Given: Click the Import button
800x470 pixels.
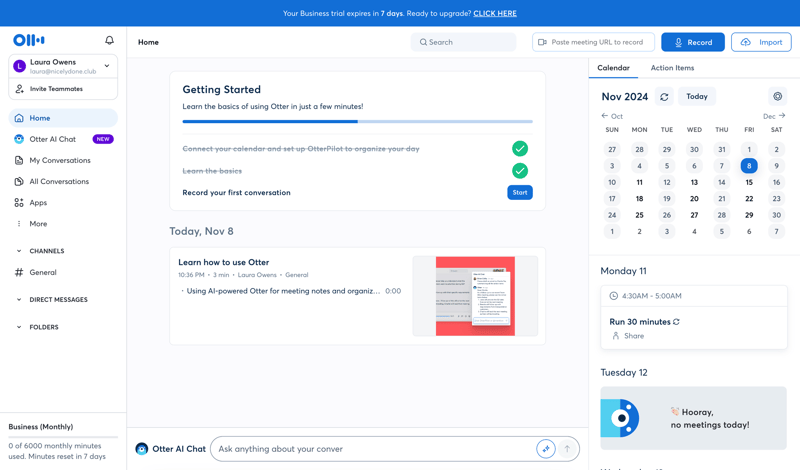Looking at the screenshot, I should (x=761, y=42).
